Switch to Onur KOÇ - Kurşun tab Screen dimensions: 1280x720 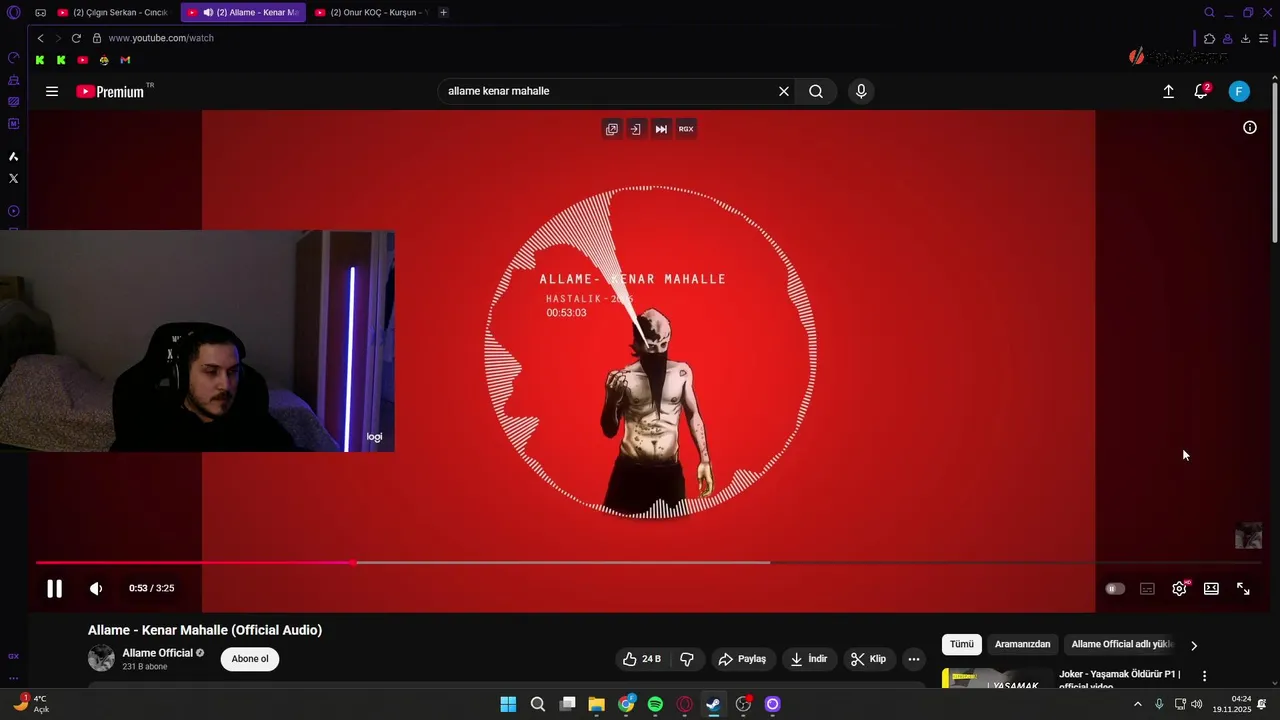371,13
